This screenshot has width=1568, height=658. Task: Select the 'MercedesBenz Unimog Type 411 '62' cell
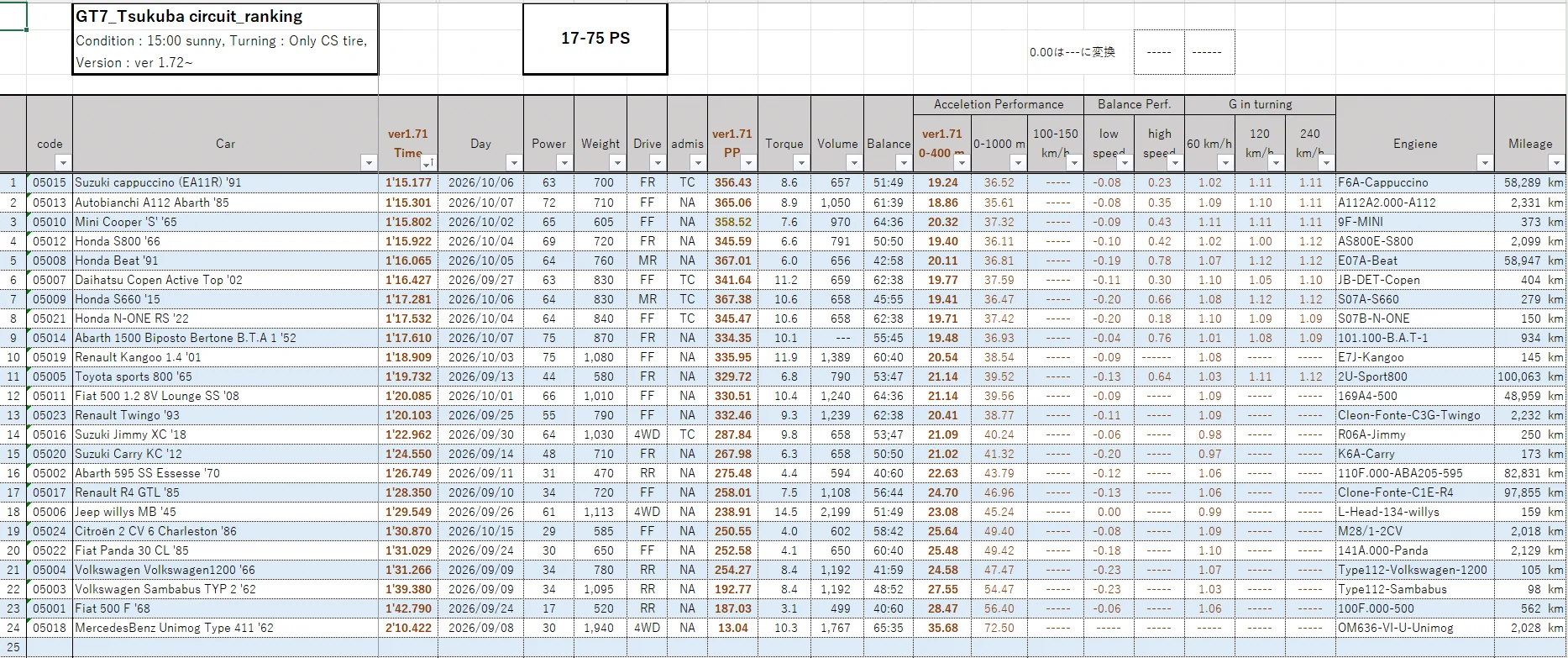pyautogui.click(x=225, y=628)
